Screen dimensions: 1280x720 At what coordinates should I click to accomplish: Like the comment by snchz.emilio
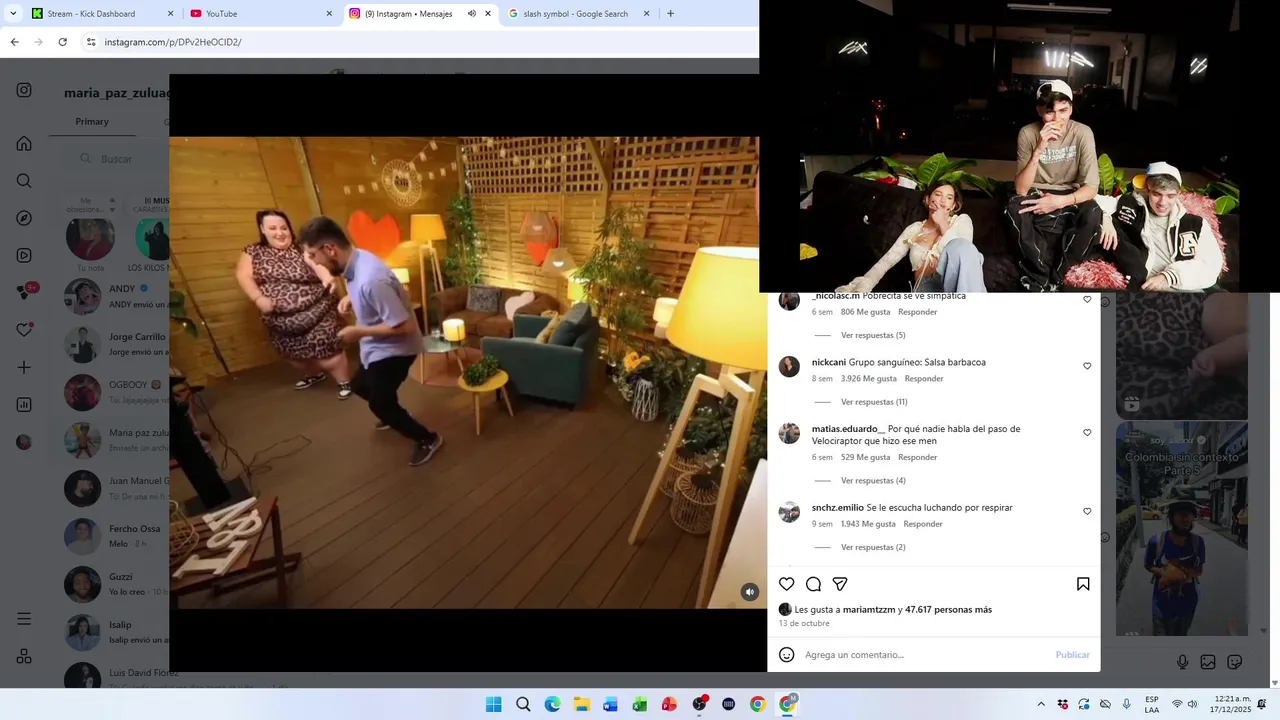point(1087,511)
